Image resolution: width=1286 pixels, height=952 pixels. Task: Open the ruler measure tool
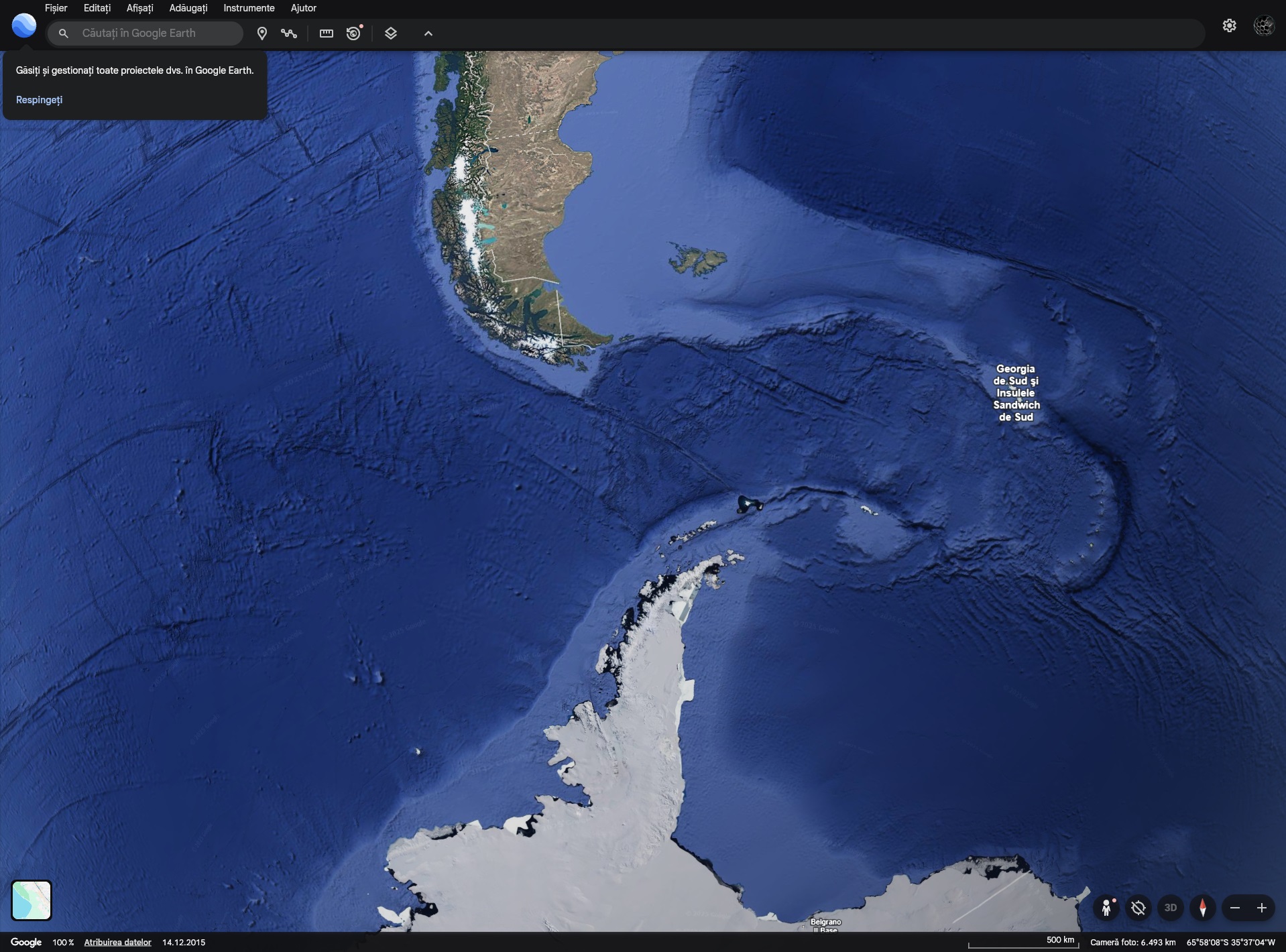coord(327,34)
